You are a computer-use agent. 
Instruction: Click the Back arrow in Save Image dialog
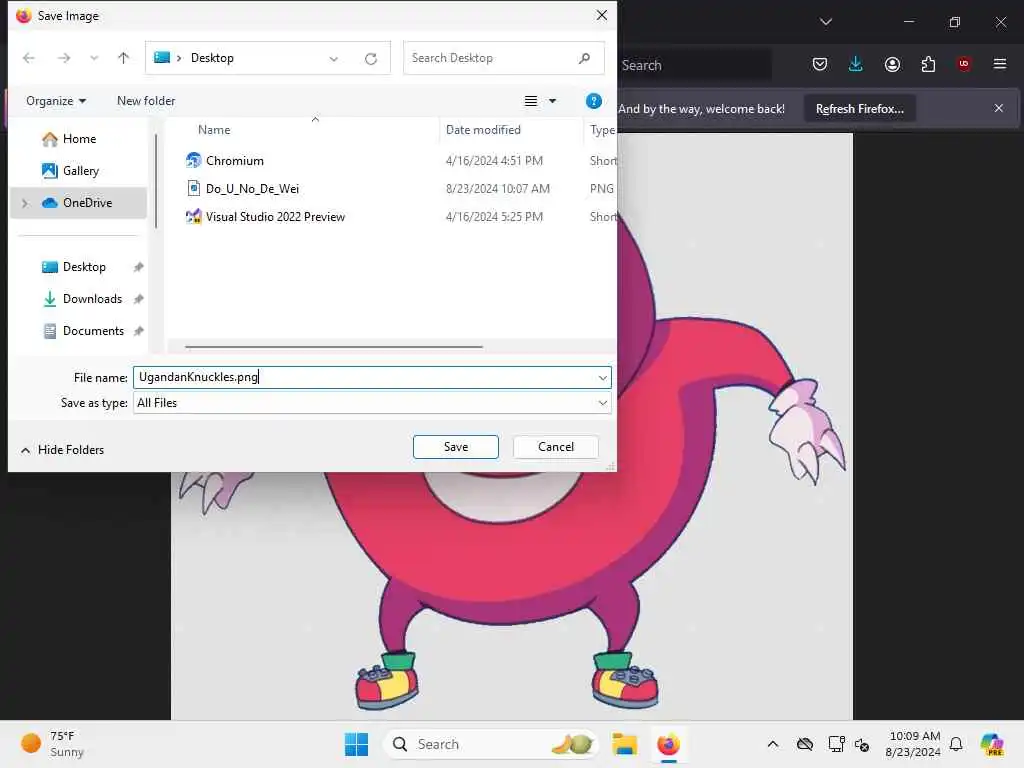click(29, 58)
